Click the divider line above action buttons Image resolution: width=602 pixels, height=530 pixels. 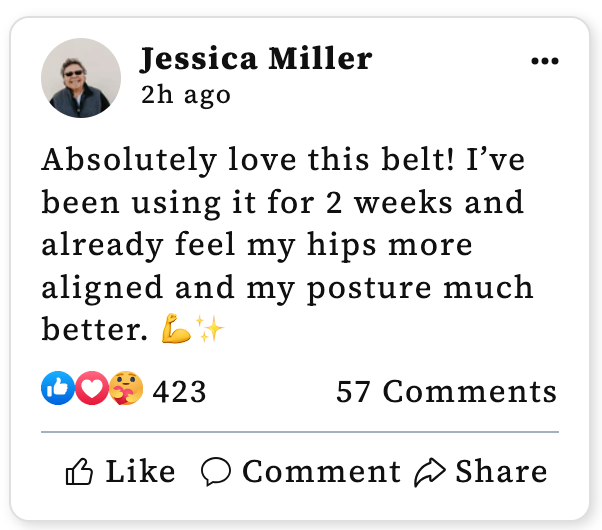pos(300,432)
